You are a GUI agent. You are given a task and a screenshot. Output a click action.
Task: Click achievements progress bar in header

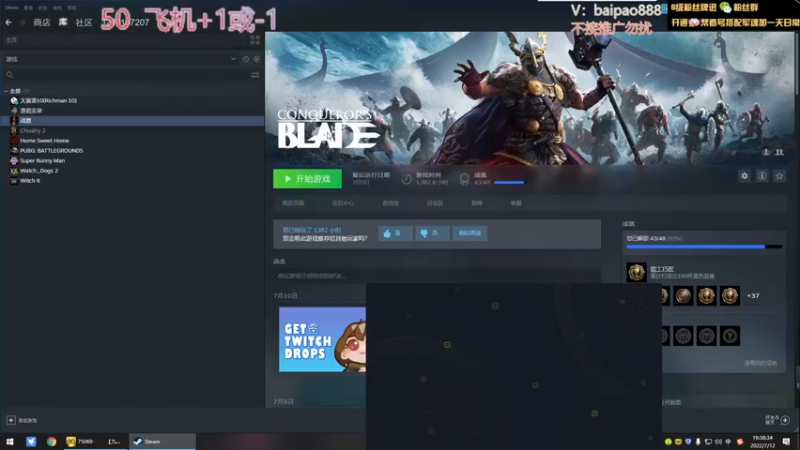coord(509,183)
